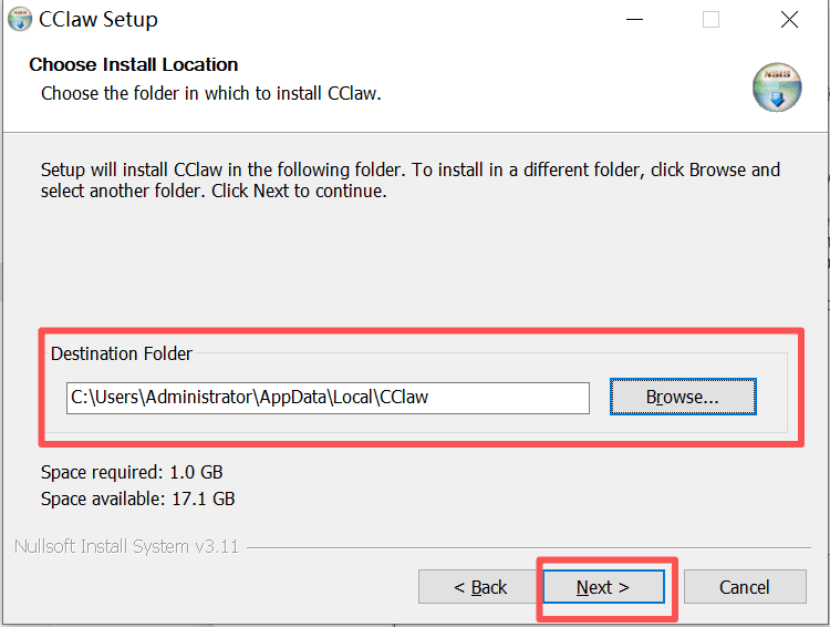Viewport: 831px width, 627px height.
Task: Cancel the CClaw installation
Action: pyautogui.click(x=744, y=587)
